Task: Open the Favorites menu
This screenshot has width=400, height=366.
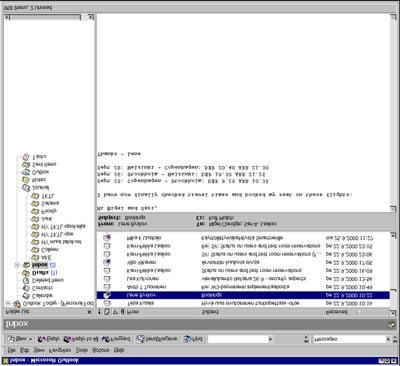Action: pyautogui.click(x=60, y=350)
